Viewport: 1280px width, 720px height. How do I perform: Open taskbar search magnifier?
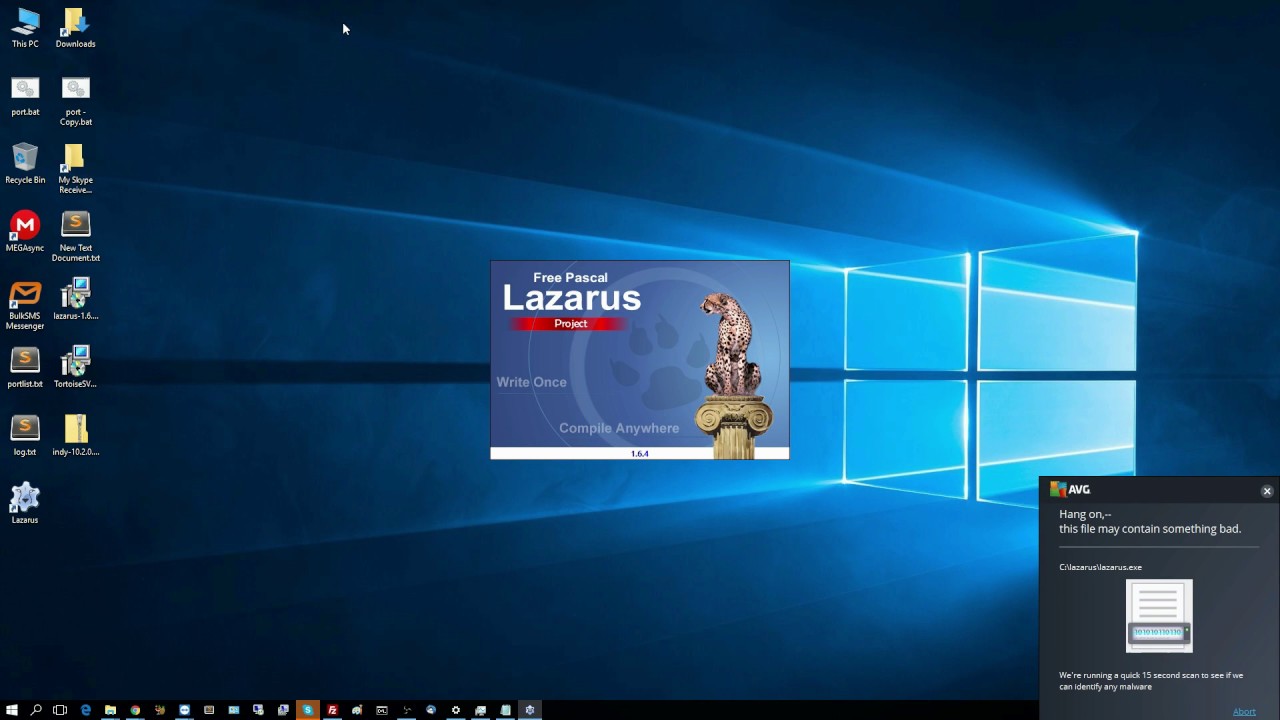(36, 710)
